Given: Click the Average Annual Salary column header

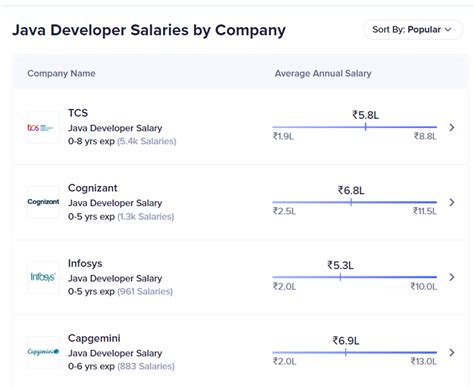Looking at the screenshot, I should (x=323, y=73).
